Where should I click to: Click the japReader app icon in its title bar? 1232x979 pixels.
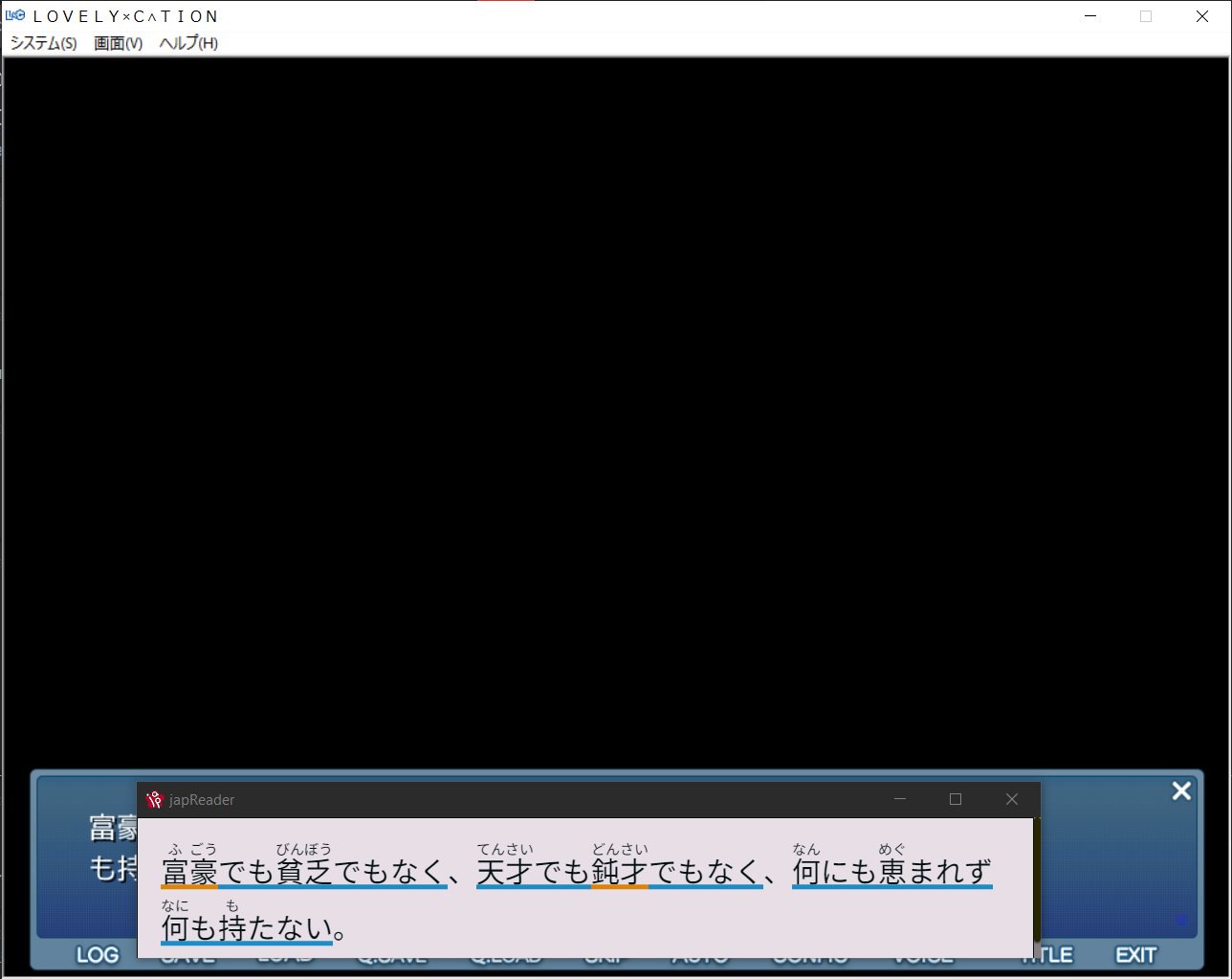click(x=155, y=800)
